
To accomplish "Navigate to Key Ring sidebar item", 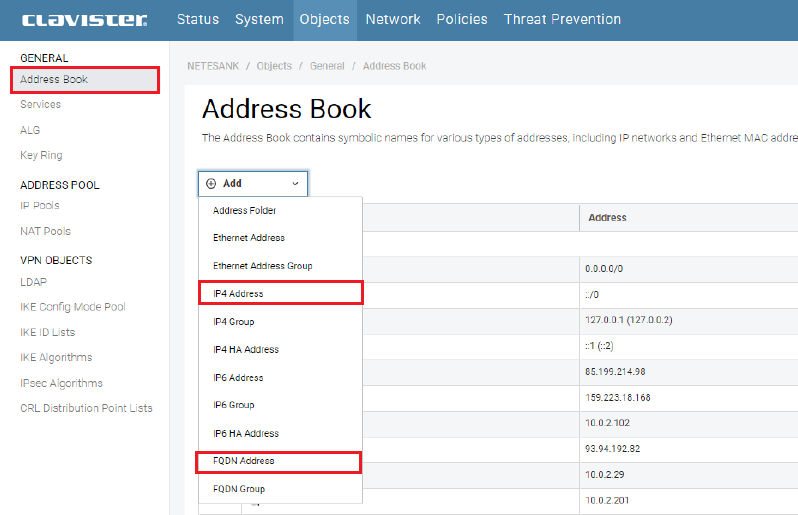I will tap(41, 156).
